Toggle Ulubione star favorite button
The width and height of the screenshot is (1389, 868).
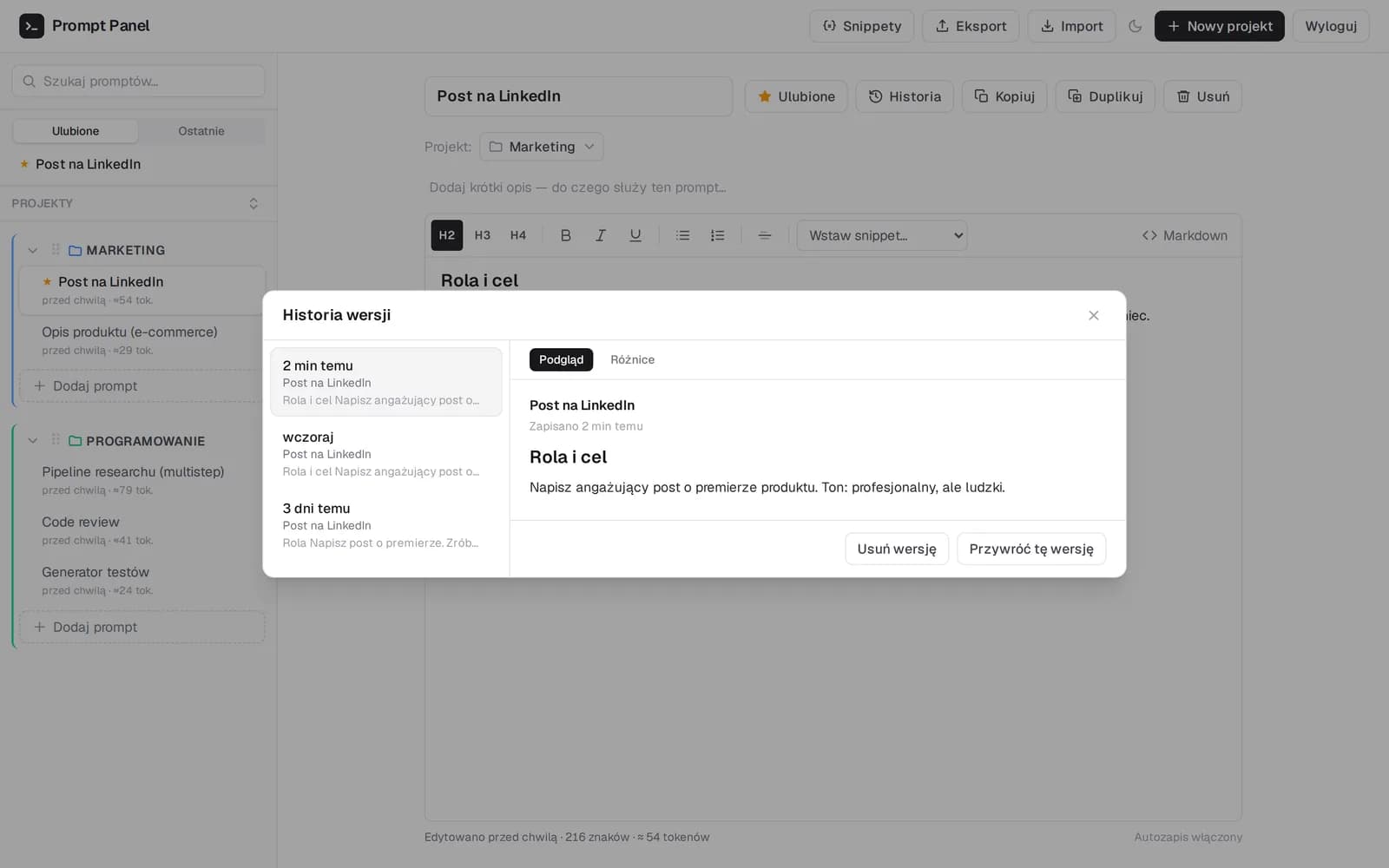click(796, 96)
